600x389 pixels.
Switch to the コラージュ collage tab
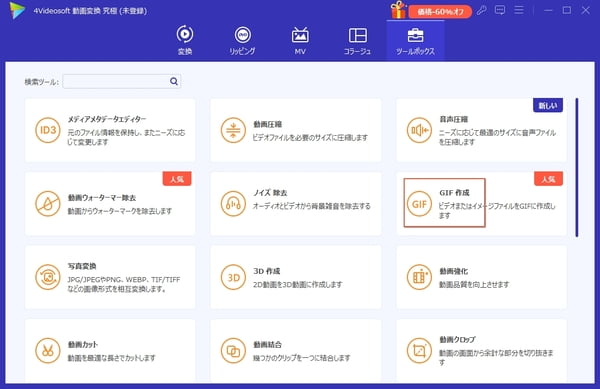point(357,40)
